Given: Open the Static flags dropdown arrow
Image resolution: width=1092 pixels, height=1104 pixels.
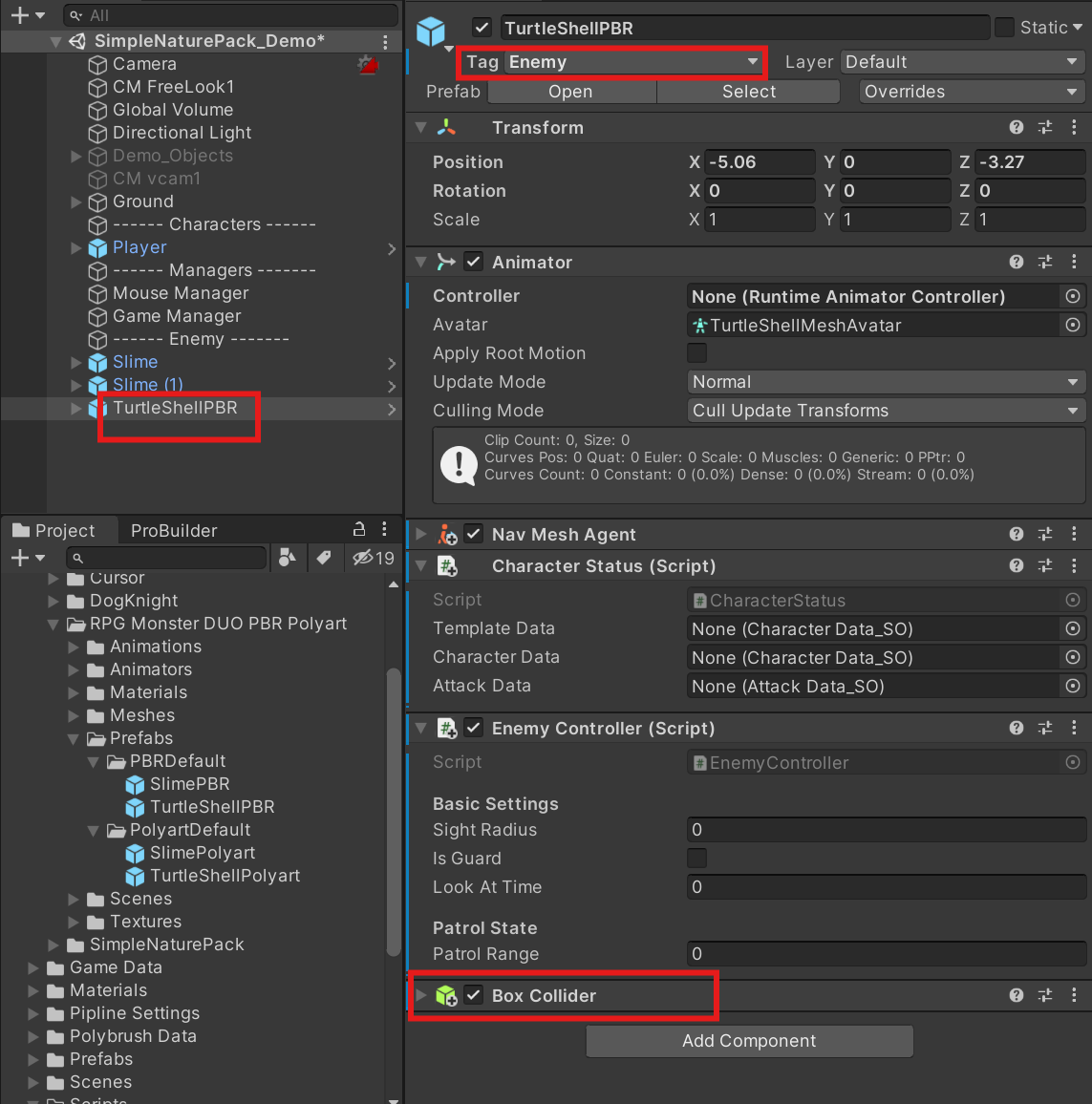Looking at the screenshot, I should 1078,28.
